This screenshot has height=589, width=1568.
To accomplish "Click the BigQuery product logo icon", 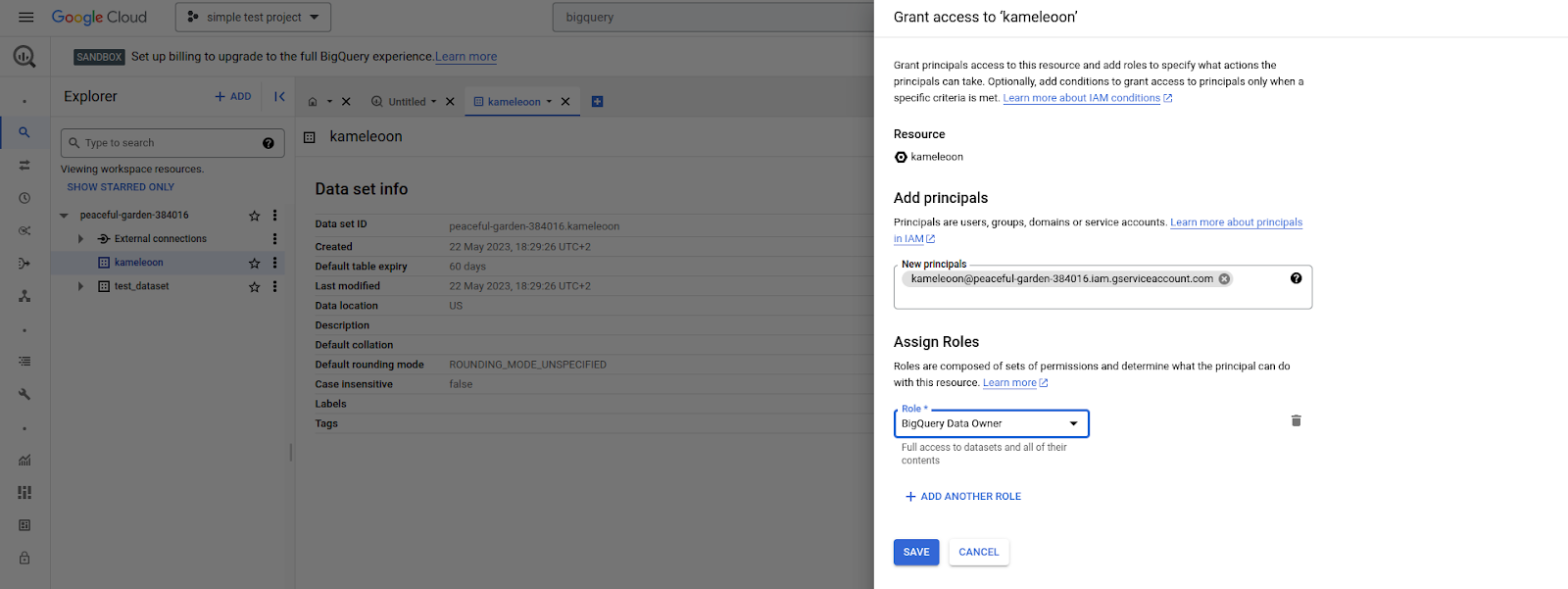I will [24, 57].
